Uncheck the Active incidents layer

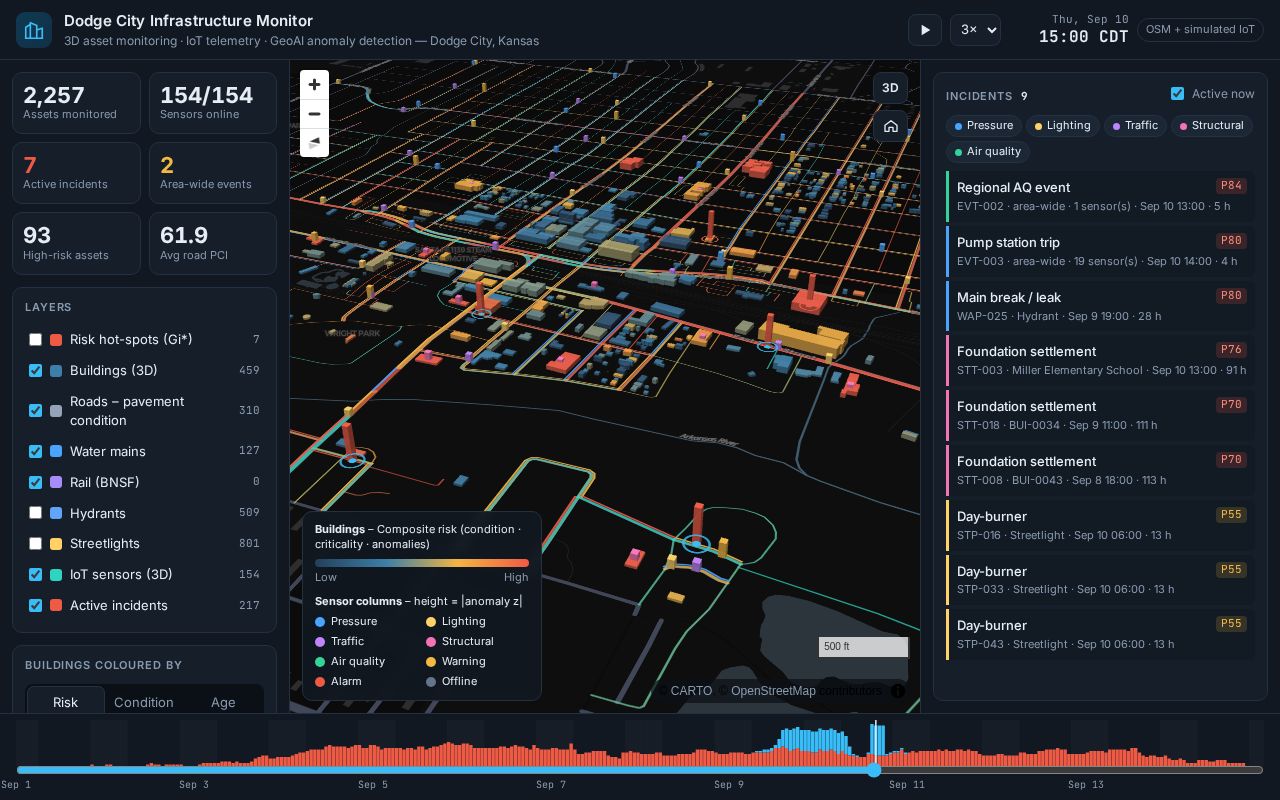pyautogui.click(x=35, y=606)
